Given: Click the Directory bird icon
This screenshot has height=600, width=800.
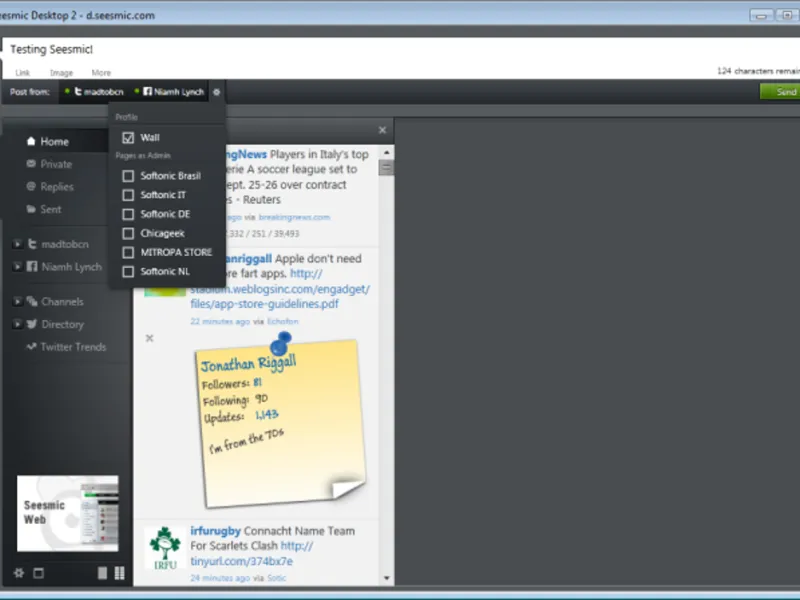Looking at the screenshot, I should point(32,323).
